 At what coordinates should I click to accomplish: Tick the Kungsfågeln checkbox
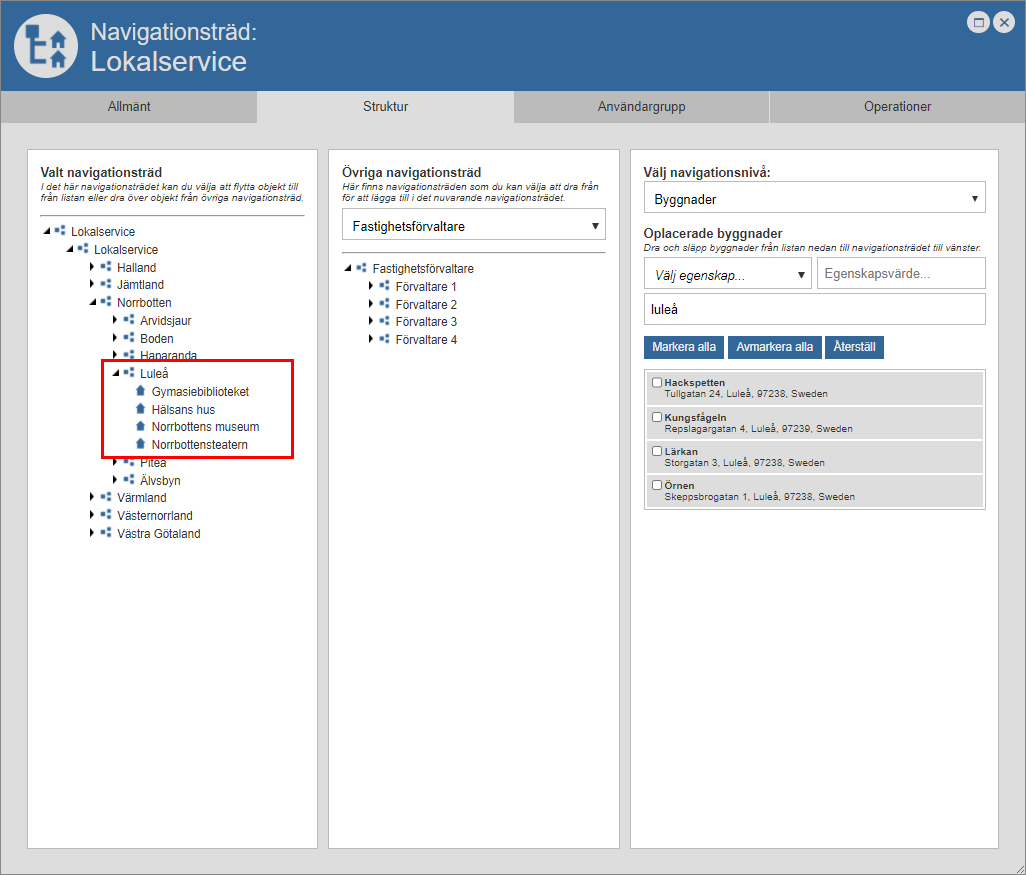657,417
